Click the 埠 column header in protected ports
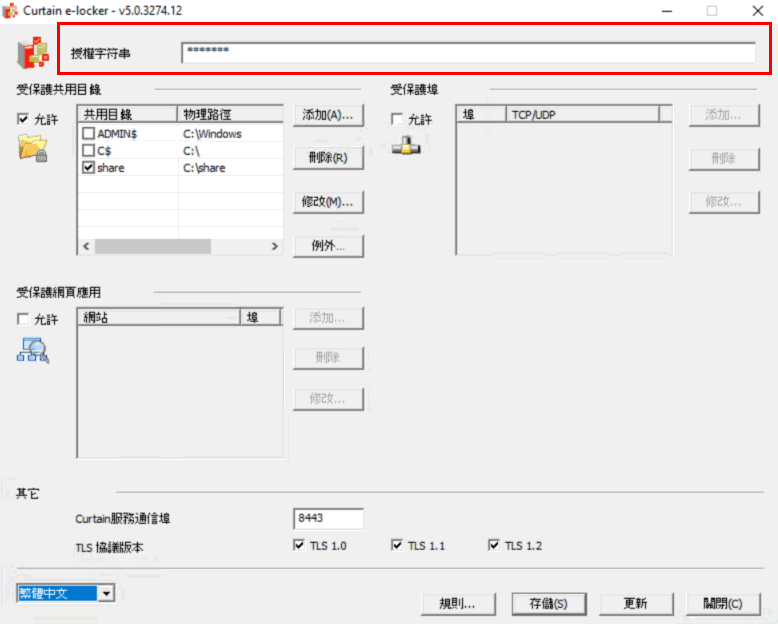 (x=481, y=115)
